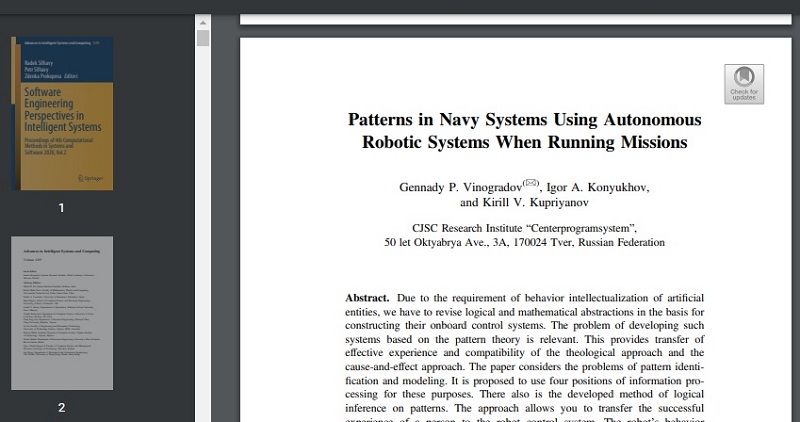Click author name 'Gennady P. Vinogradov'

(x=461, y=187)
